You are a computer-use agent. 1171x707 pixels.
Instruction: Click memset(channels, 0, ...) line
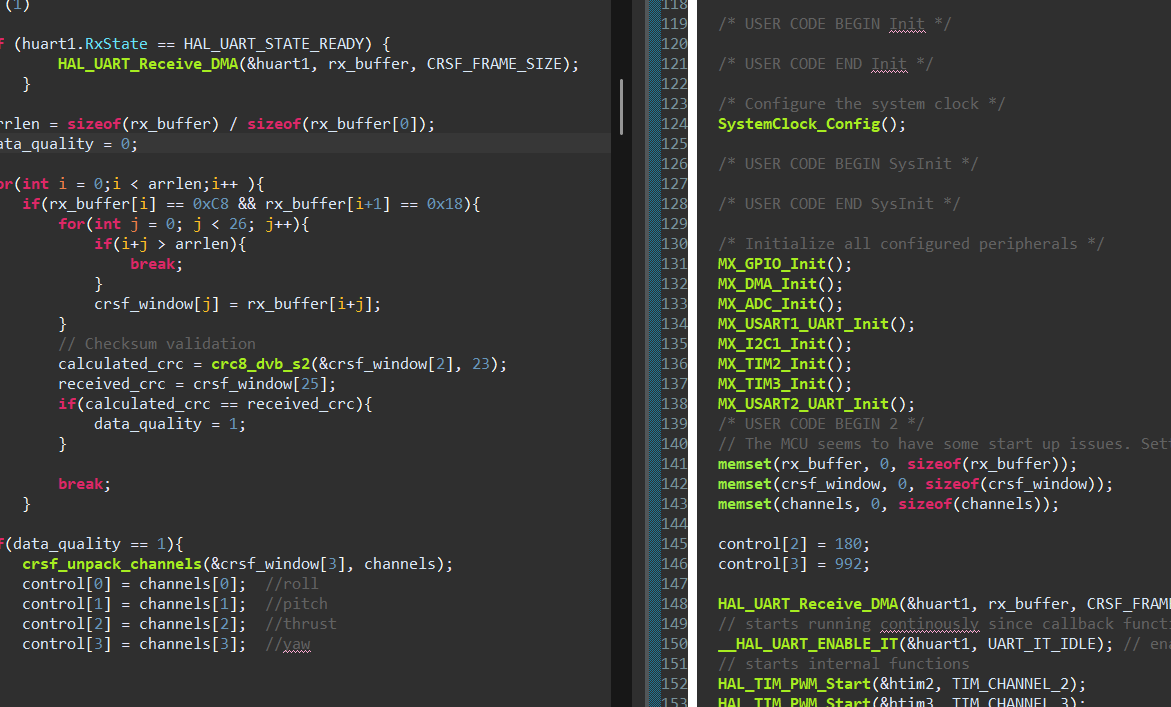(x=889, y=504)
